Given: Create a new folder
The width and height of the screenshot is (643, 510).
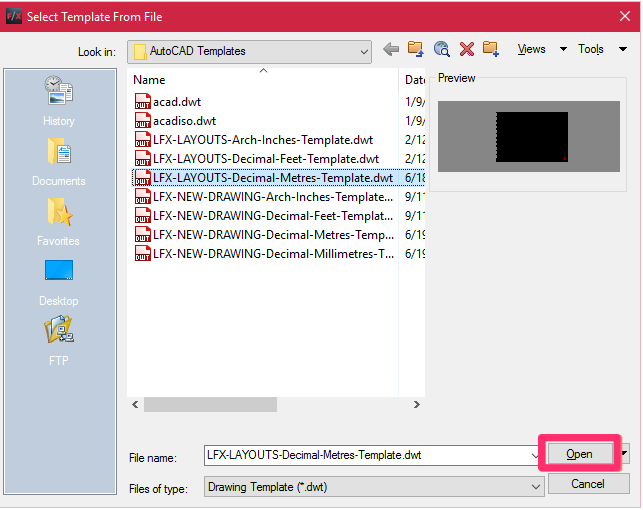Looking at the screenshot, I should 490,49.
